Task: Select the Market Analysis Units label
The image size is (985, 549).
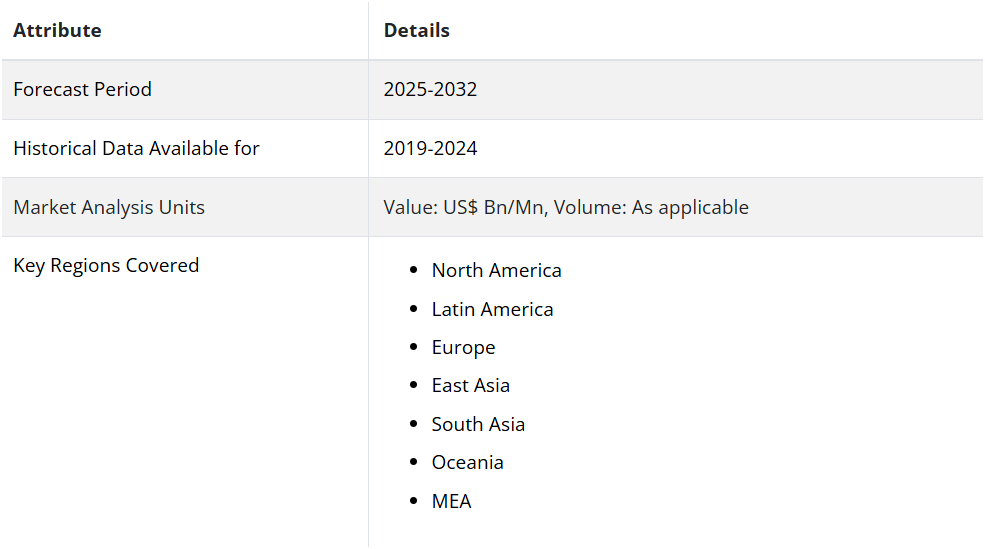Action: [109, 207]
